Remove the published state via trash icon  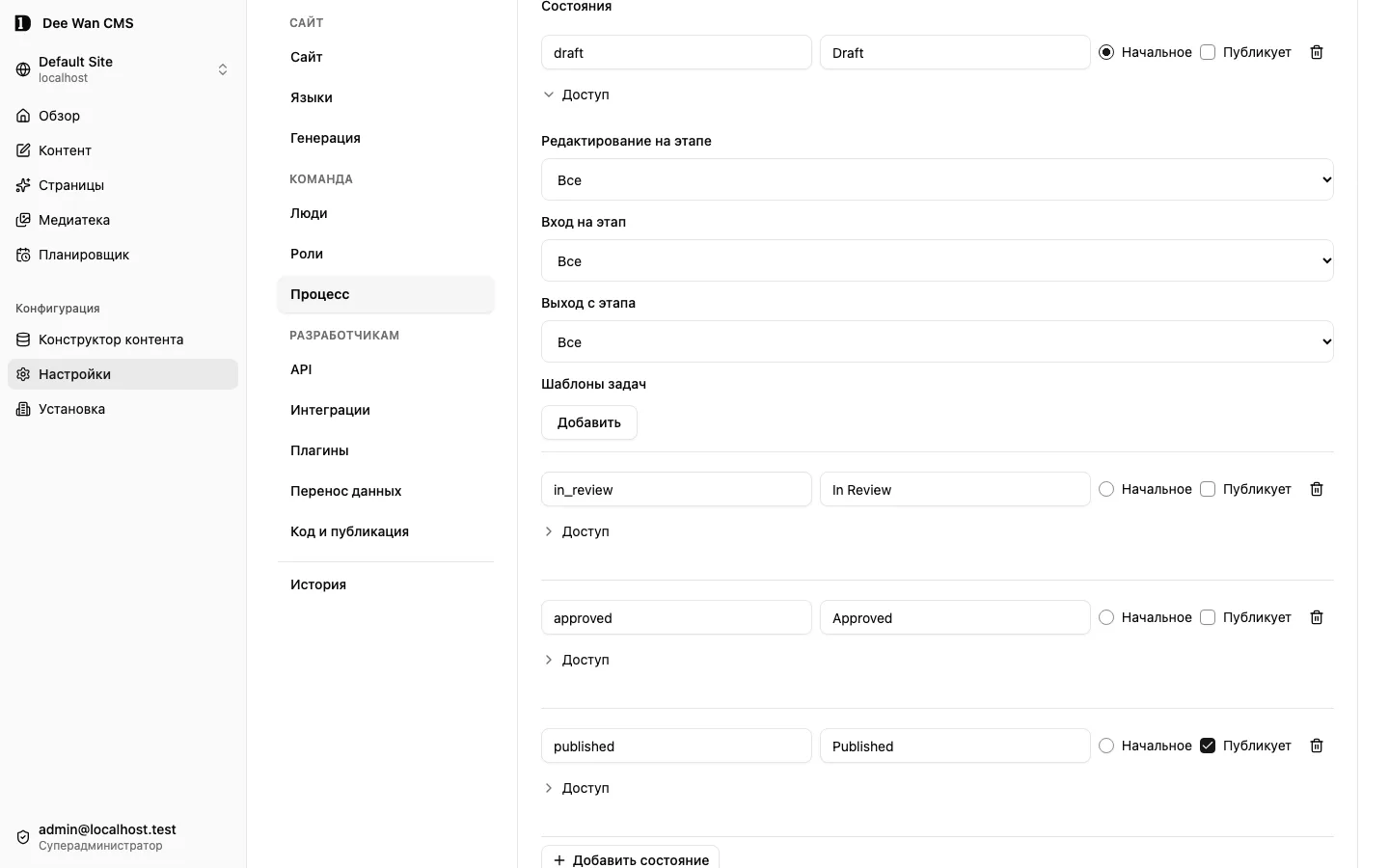[x=1317, y=746]
